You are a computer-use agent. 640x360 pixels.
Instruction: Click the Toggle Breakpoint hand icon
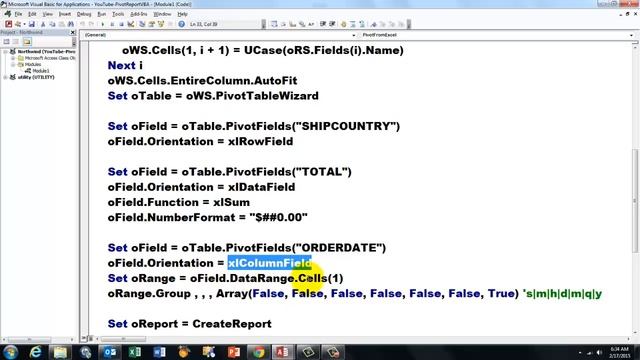pos(343,24)
